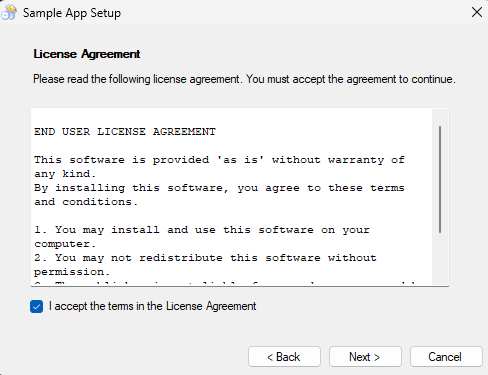Image resolution: width=488 pixels, height=375 pixels.
Task: Click the 'I accept the terms' label text
Action: tap(152, 306)
